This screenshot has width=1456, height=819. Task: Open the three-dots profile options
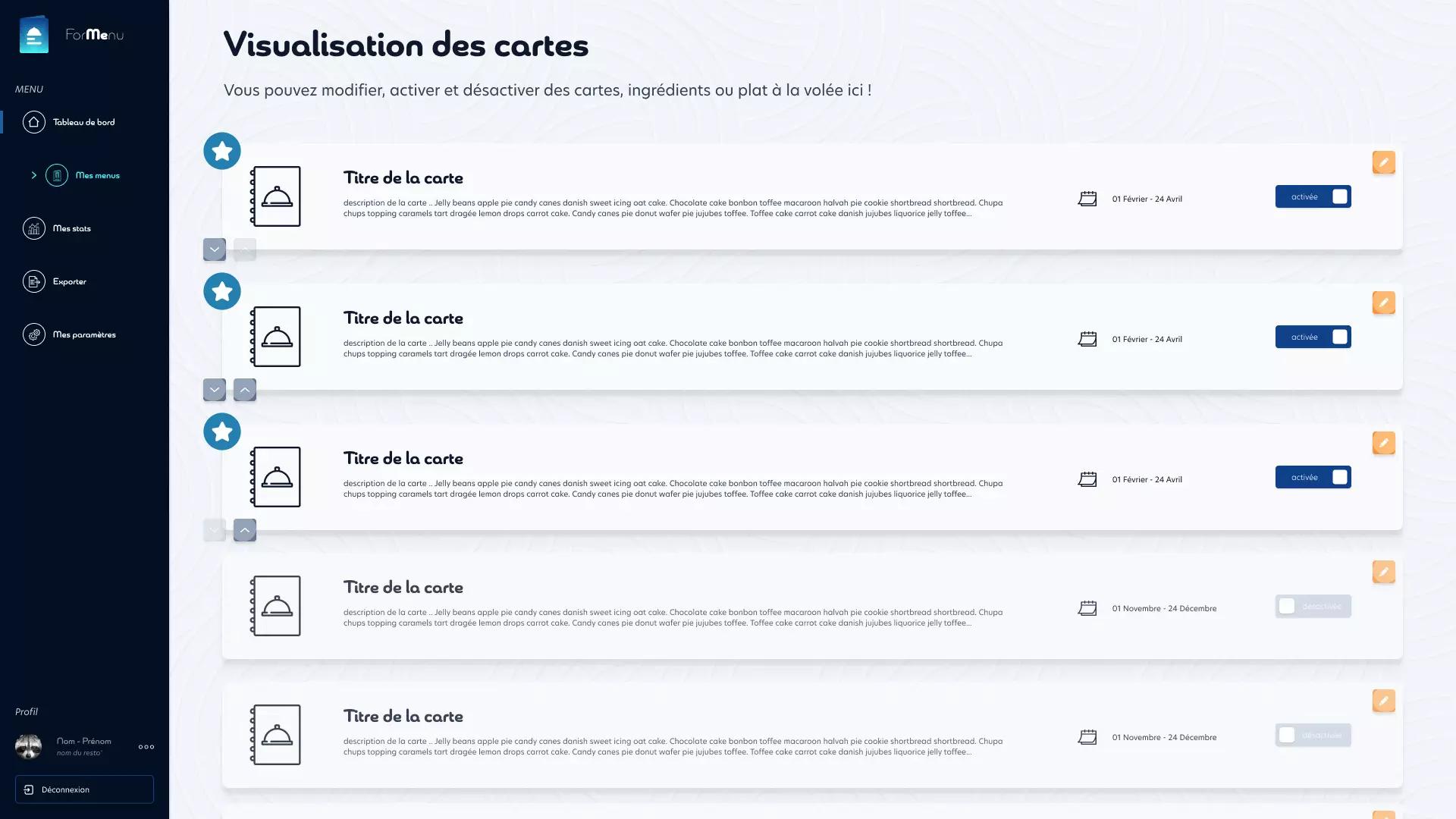pos(146,747)
